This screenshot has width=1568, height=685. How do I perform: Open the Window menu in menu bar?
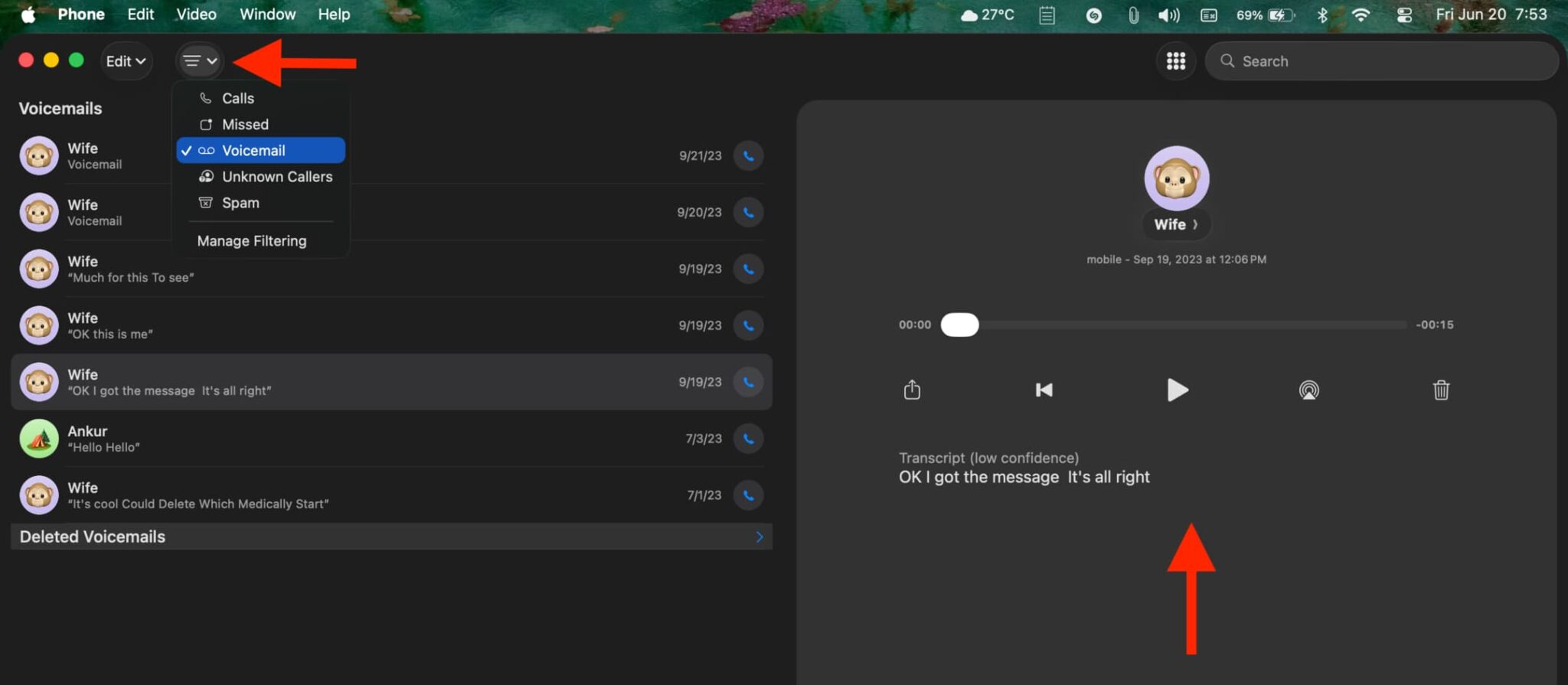(267, 15)
